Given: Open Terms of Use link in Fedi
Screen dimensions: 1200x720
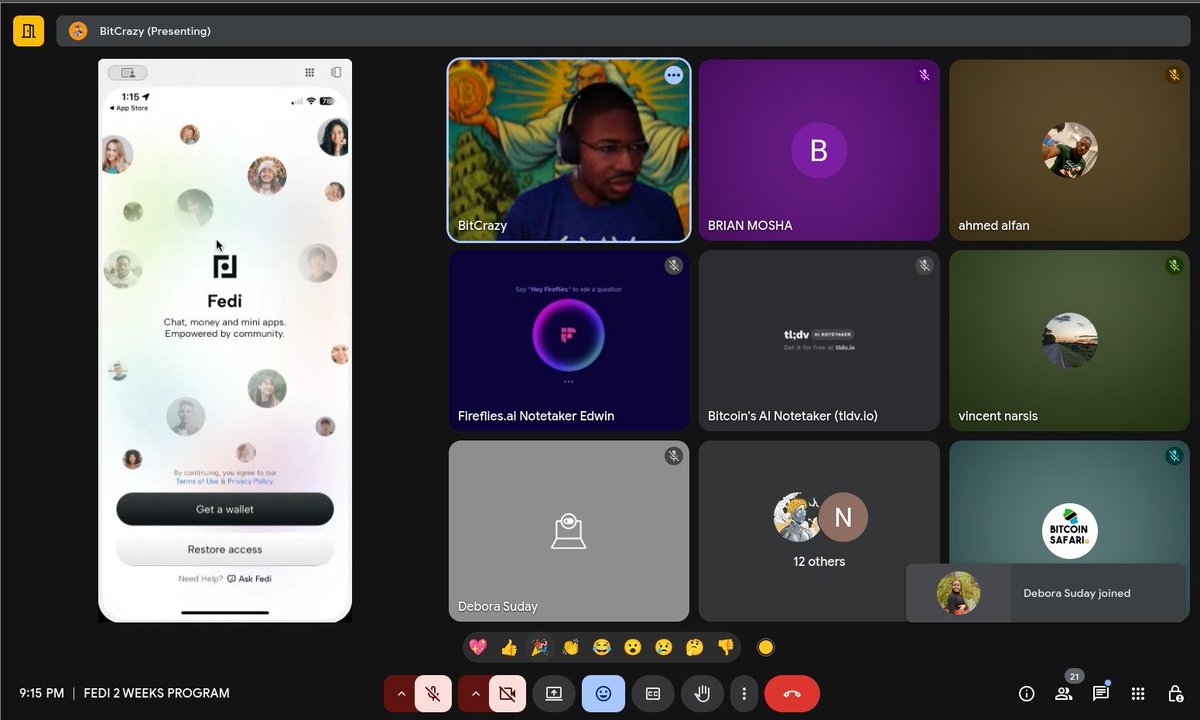Looking at the screenshot, I should click(x=197, y=481).
